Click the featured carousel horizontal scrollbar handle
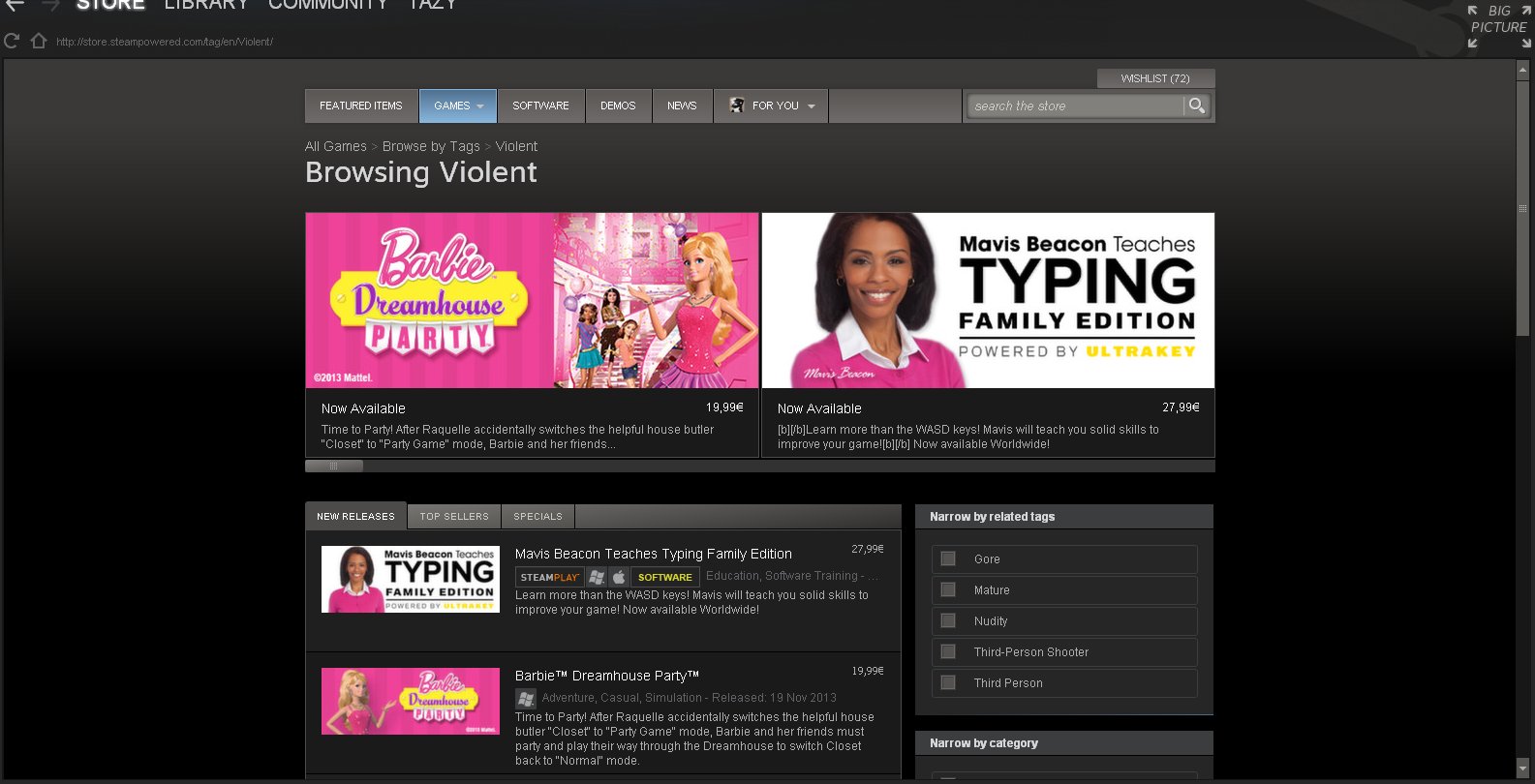 click(x=334, y=466)
